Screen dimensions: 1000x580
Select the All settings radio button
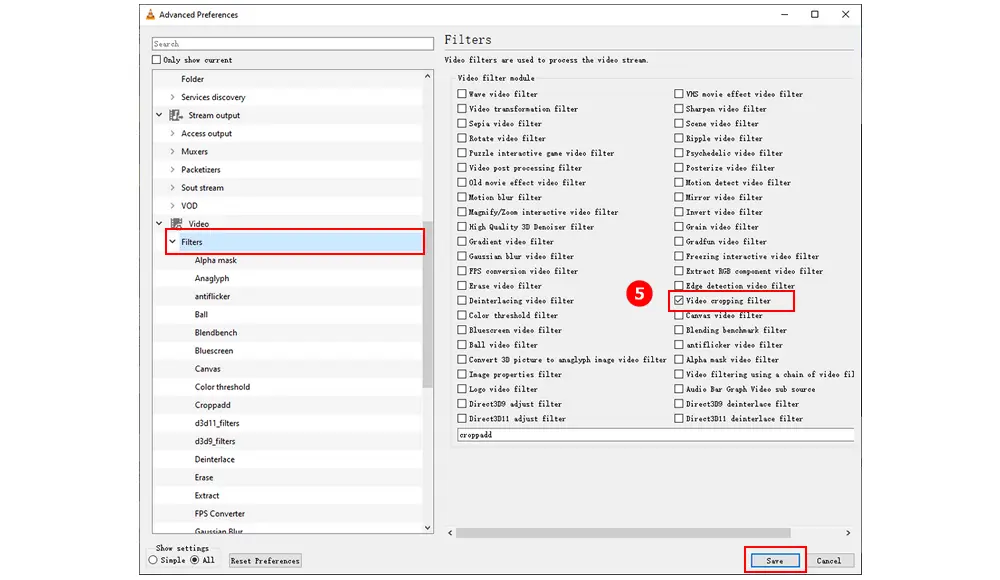point(195,560)
